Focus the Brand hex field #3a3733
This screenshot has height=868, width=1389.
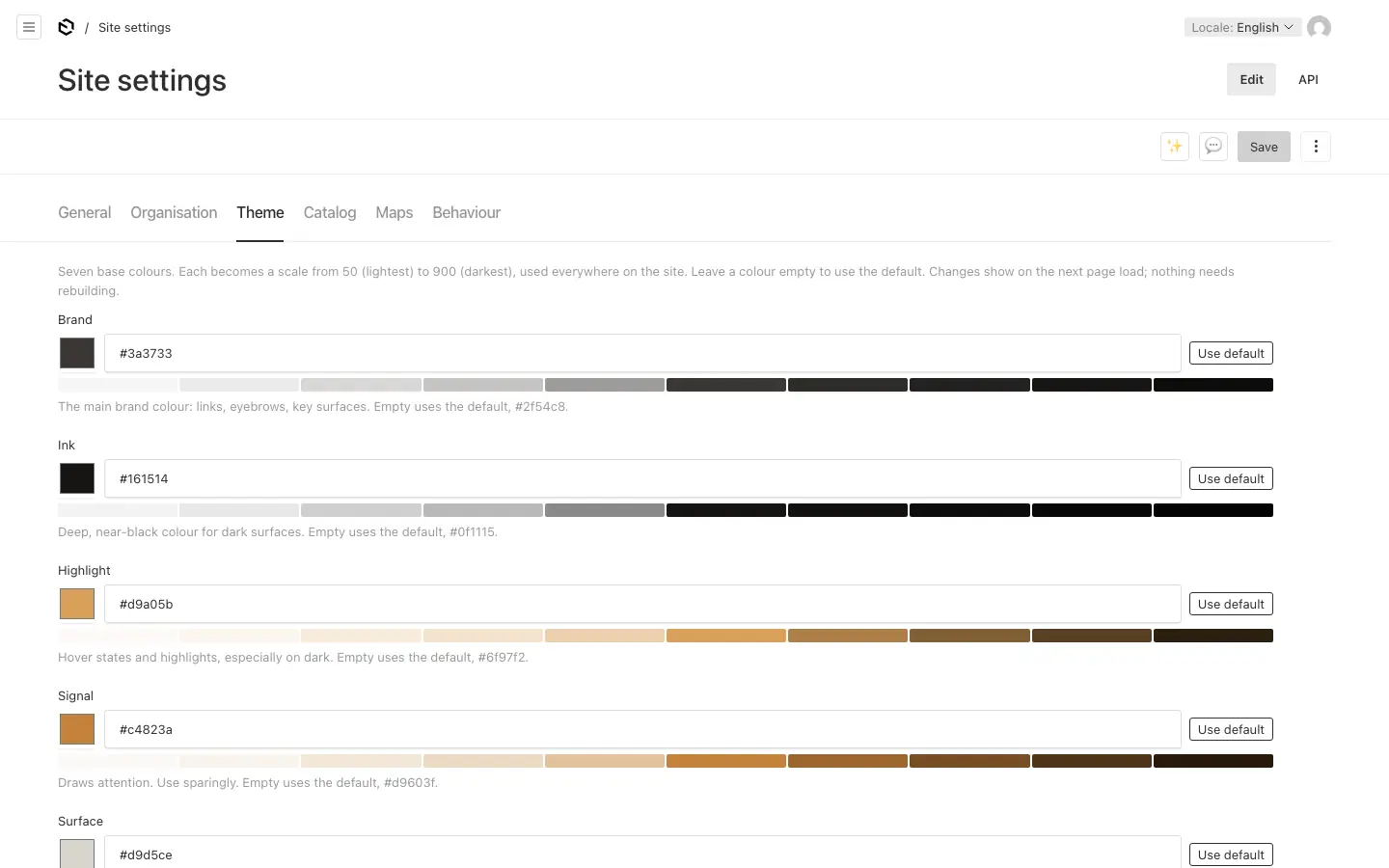642,353
